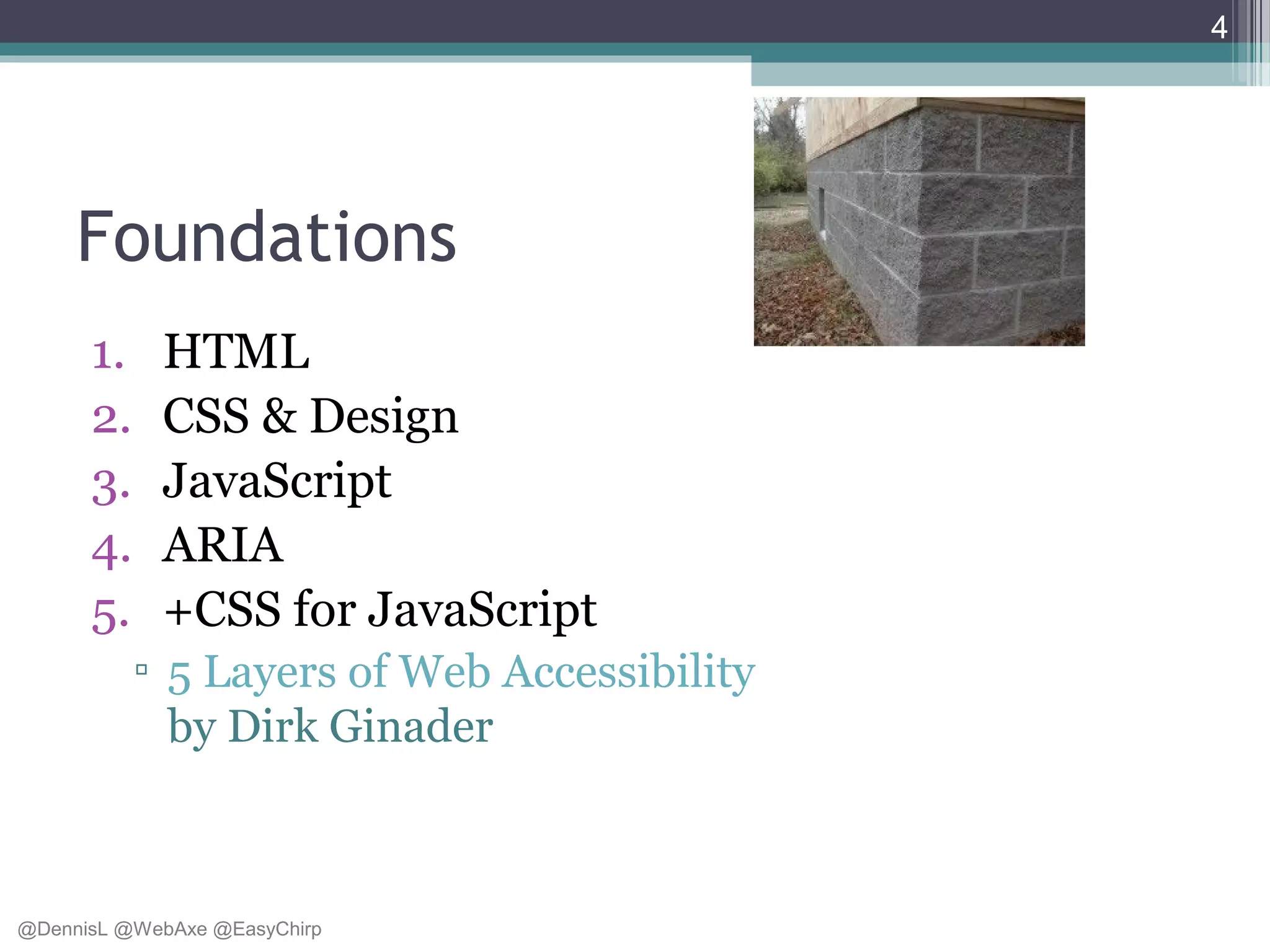Viewport: 1270px width, 952px height.
Task: Click list item 'HTML'
Action: [x=236, y=351]
